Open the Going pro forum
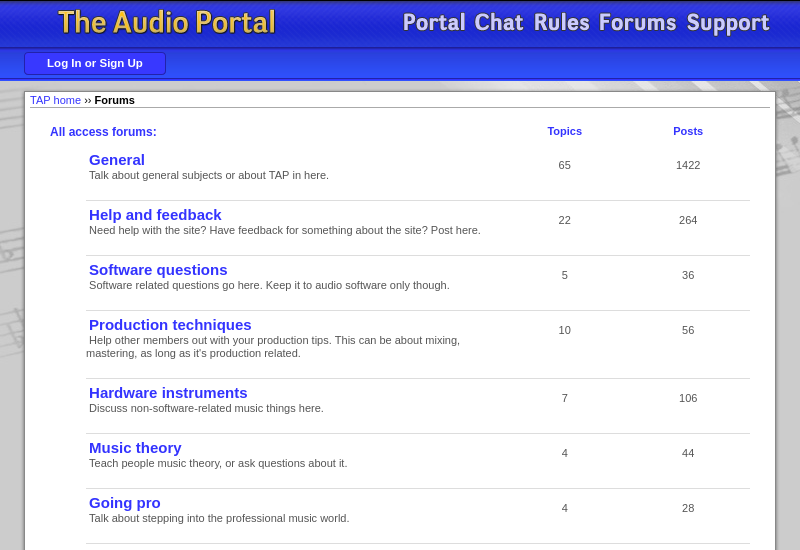Viewport: 800px width, 550px height. tap(125, 503)
